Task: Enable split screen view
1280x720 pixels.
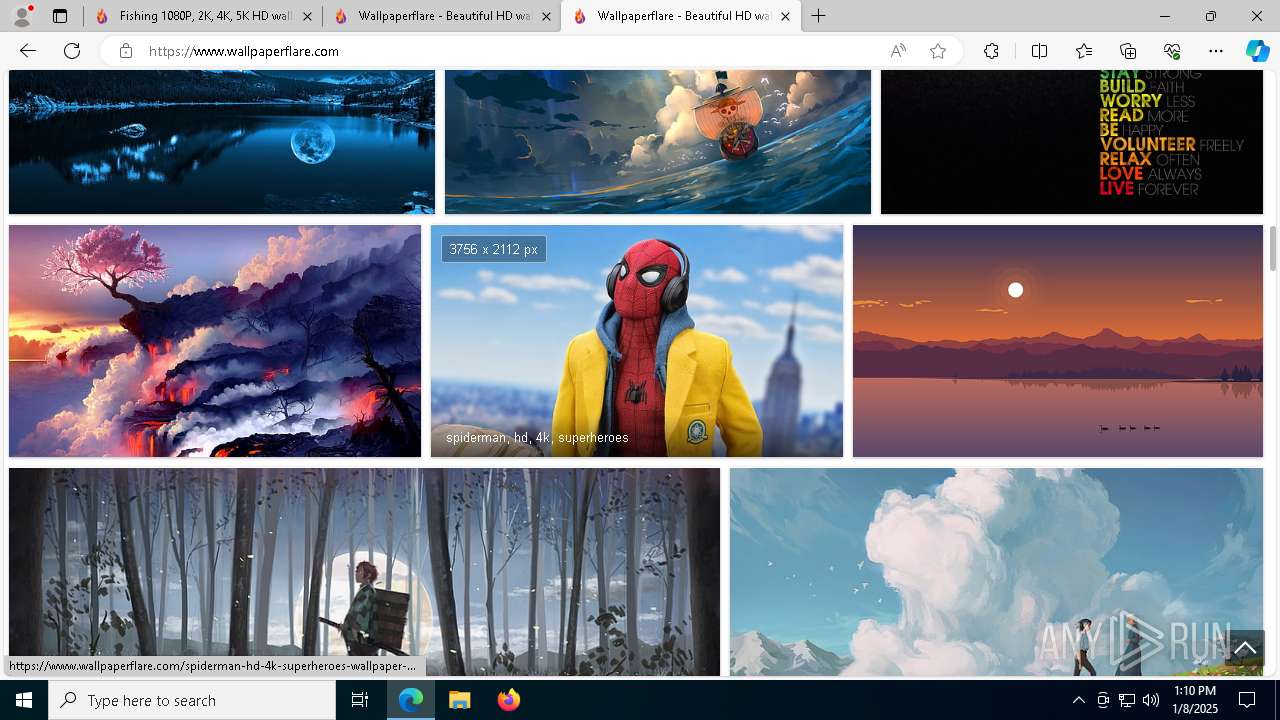Action: pyautogui.click(x=1039, y=51)
